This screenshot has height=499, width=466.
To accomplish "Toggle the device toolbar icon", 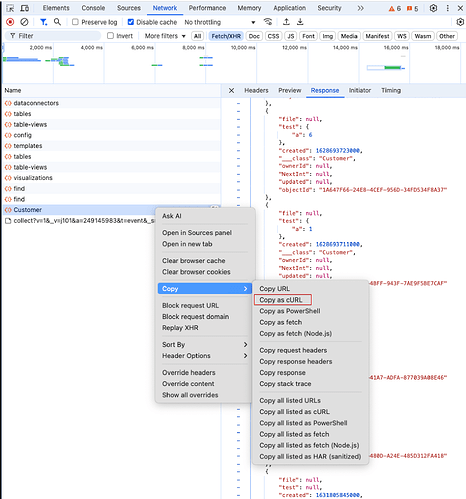I will 25,8.
